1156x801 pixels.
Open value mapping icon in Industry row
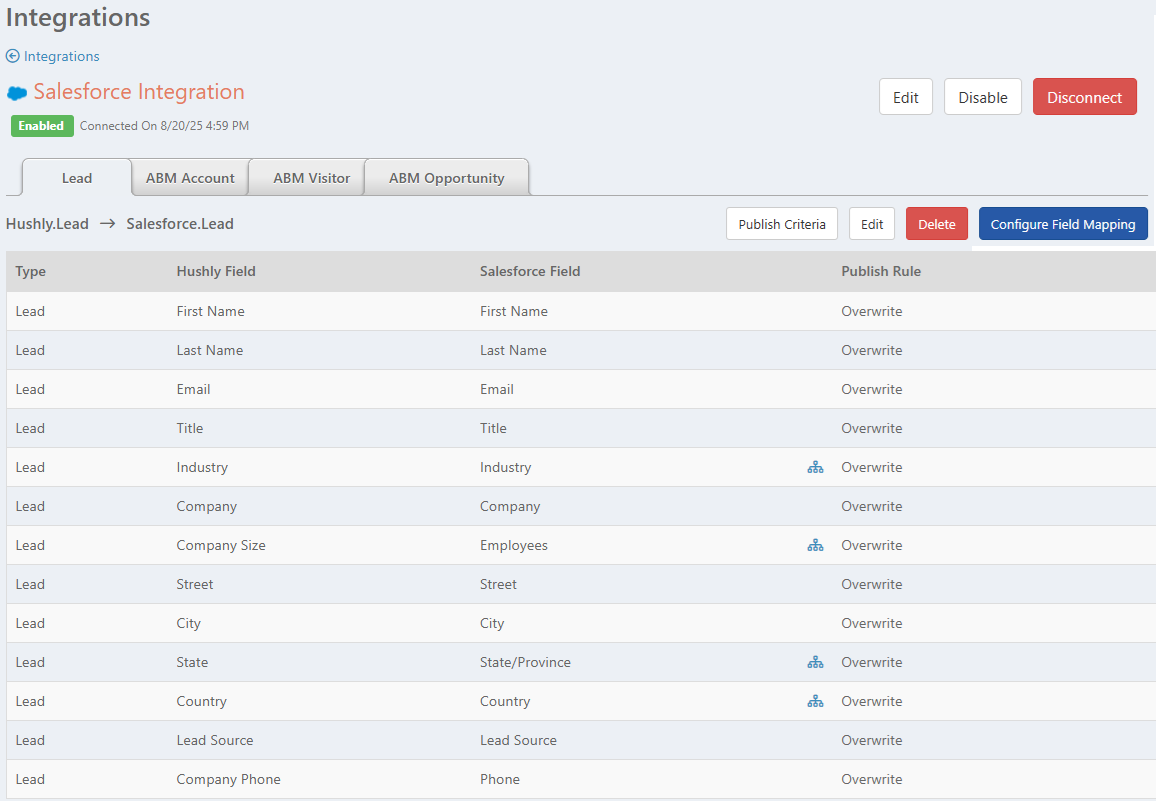click(815, 467)
